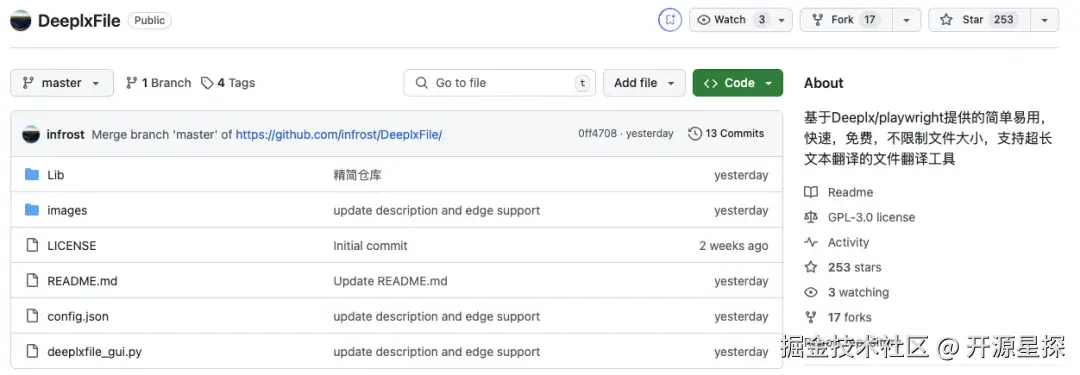Image resolution: width=1080 pixels, height=375 pixels.
Task: Open the 3 watching link
Action: click(x=858, y=292)
